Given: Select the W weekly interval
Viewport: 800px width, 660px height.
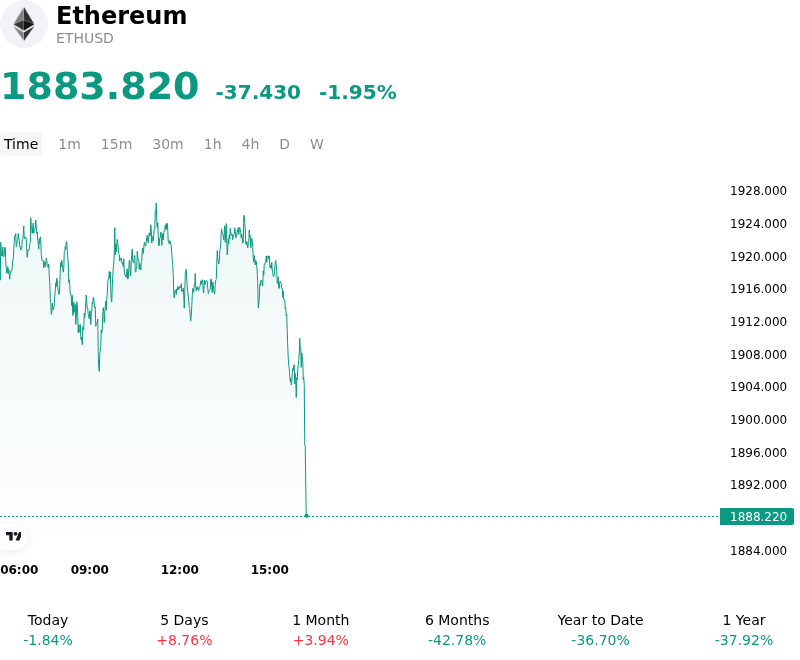Looking at the screenshot, I should (316, 144).
